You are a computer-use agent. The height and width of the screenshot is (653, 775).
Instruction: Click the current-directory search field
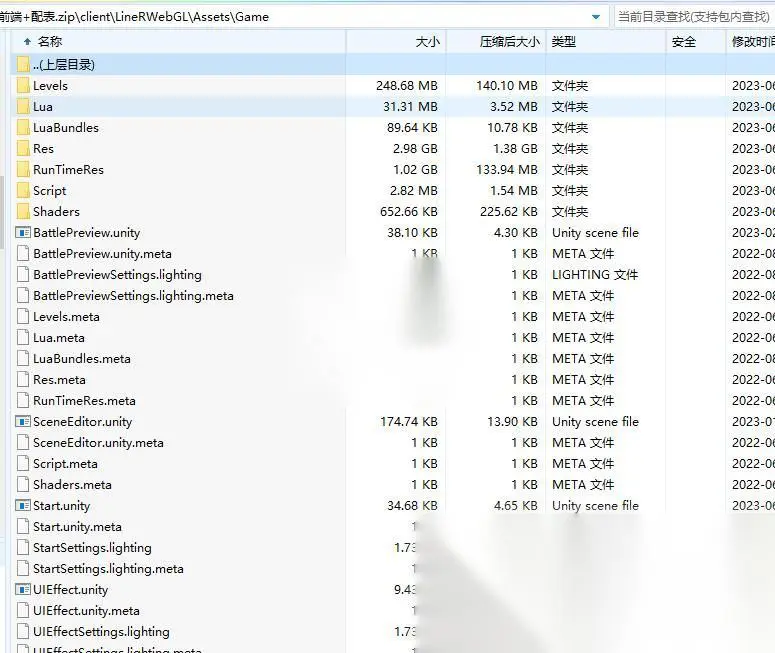click(694, 17)
